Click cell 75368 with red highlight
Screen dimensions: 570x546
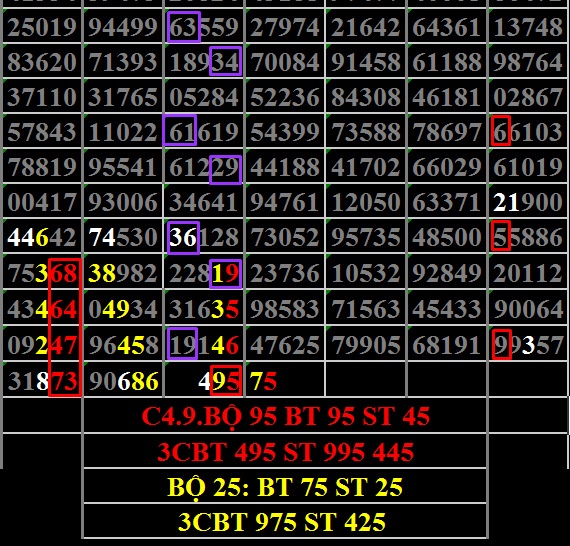pyautogui.click(x=42, y=272)
